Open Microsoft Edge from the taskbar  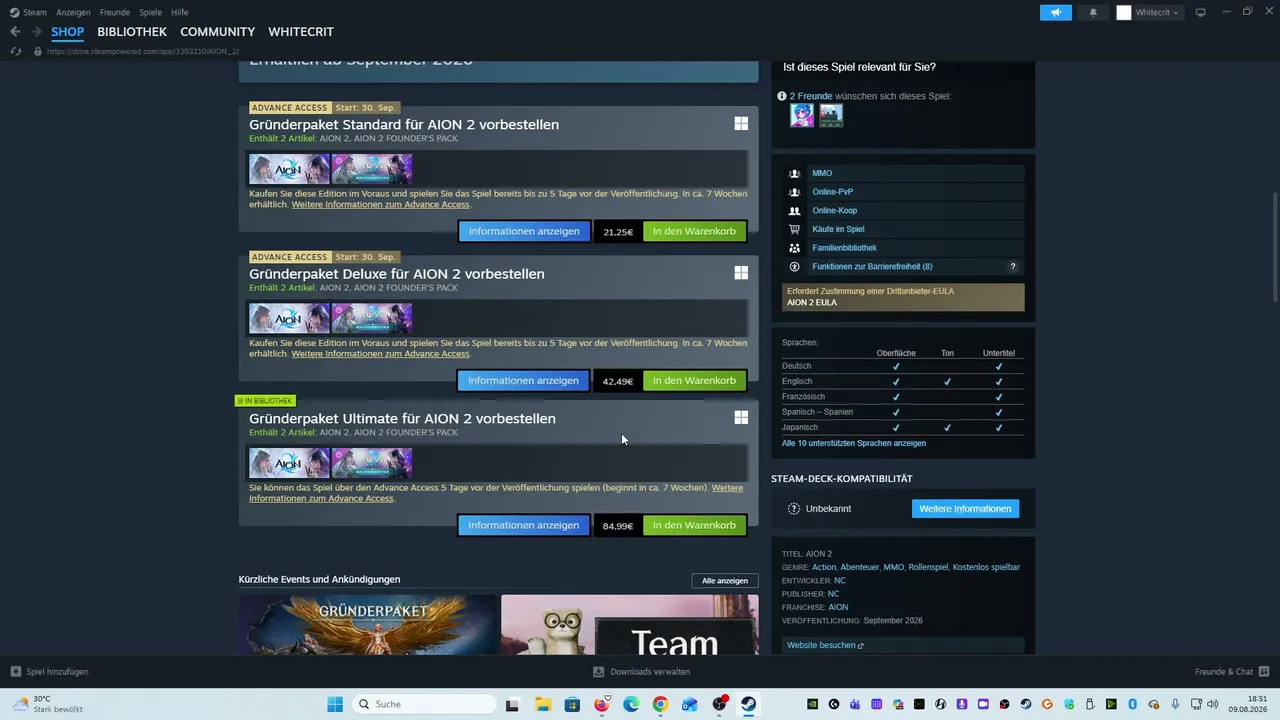tap(631, 704)
